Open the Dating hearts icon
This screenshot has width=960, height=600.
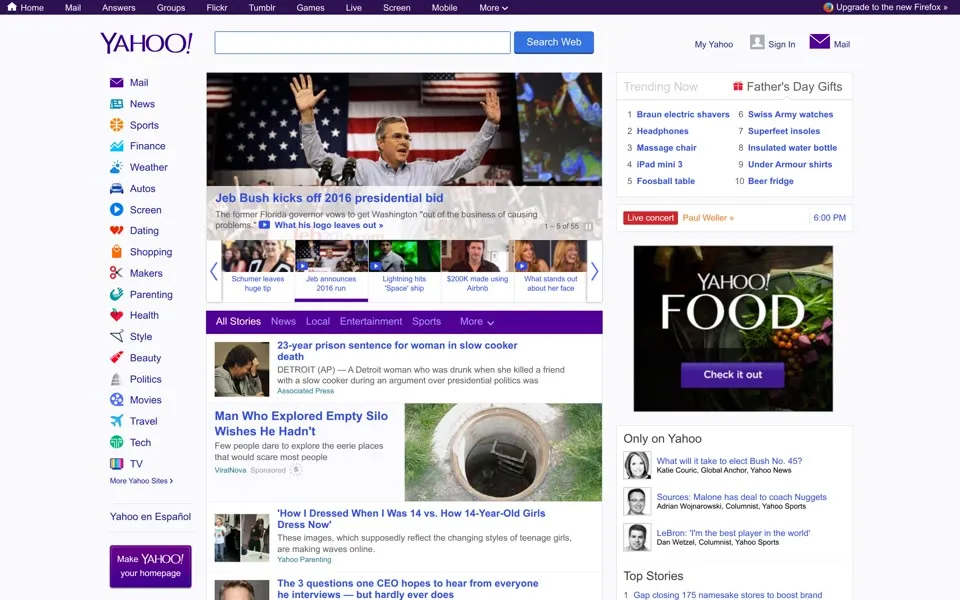click(116, 231)
